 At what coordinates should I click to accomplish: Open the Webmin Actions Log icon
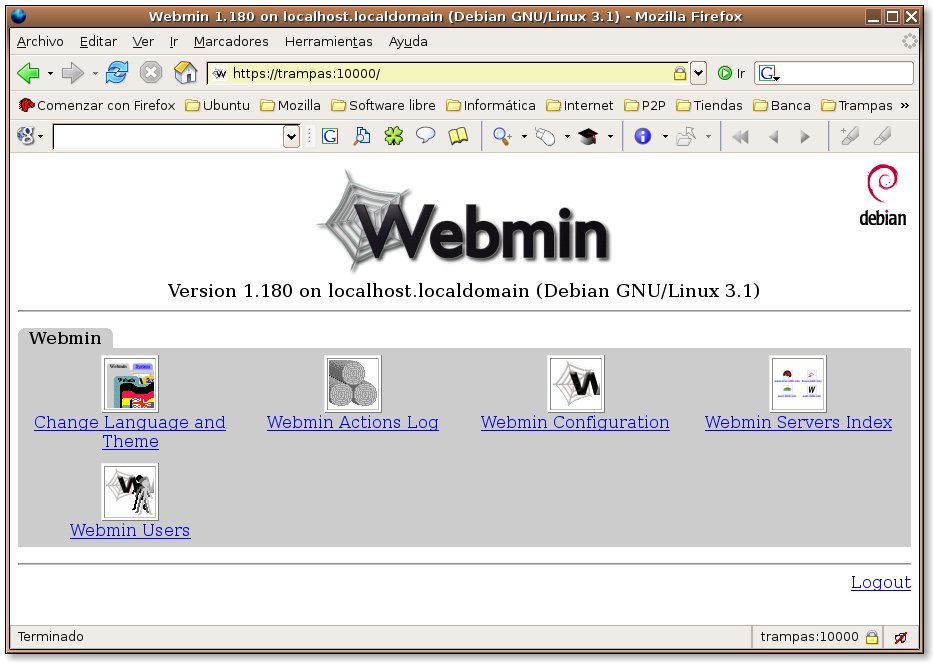[x=352, y=384]
